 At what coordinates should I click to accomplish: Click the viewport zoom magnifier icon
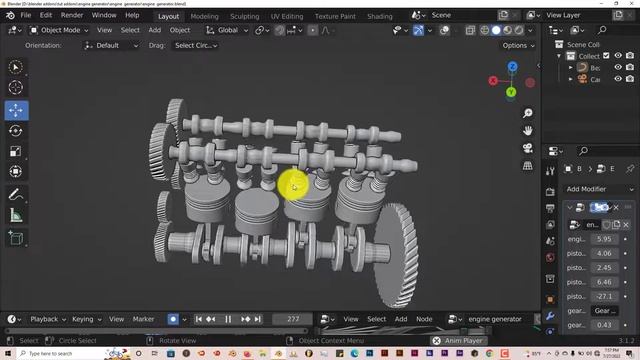coord(528,113)
